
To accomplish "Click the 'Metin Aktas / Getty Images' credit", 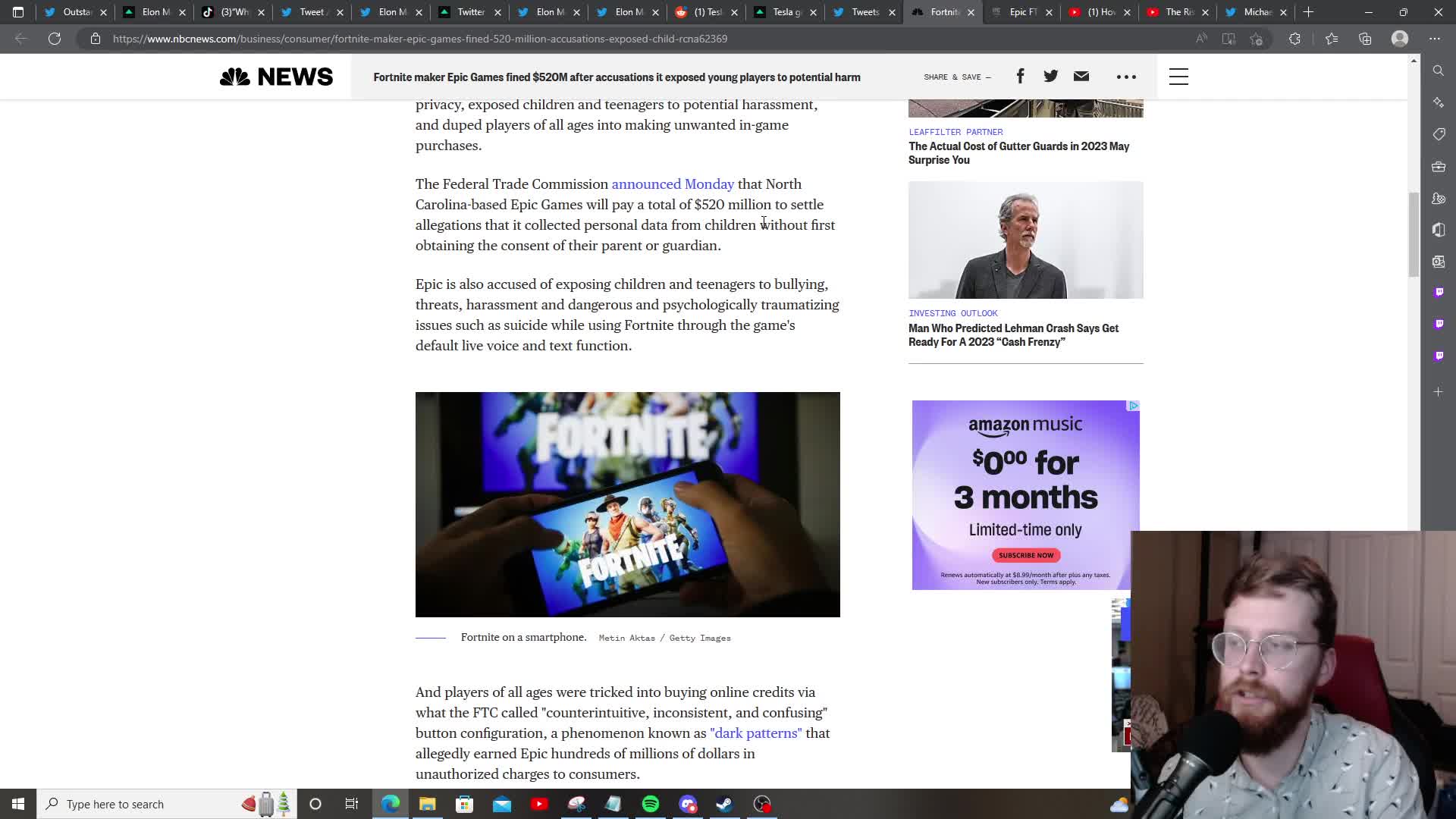I will click(664, 638).
